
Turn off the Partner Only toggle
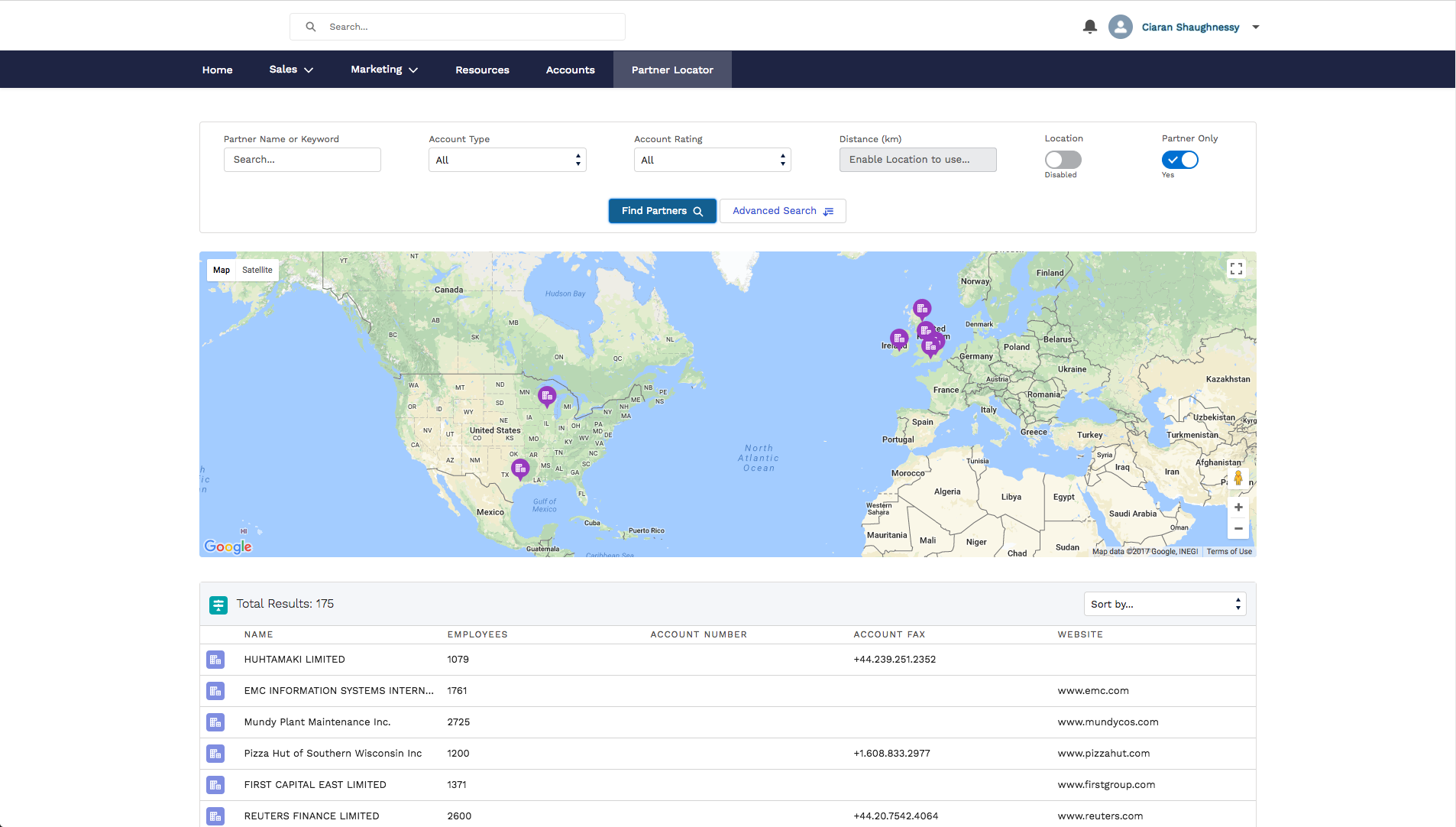tap(1179, 160)
